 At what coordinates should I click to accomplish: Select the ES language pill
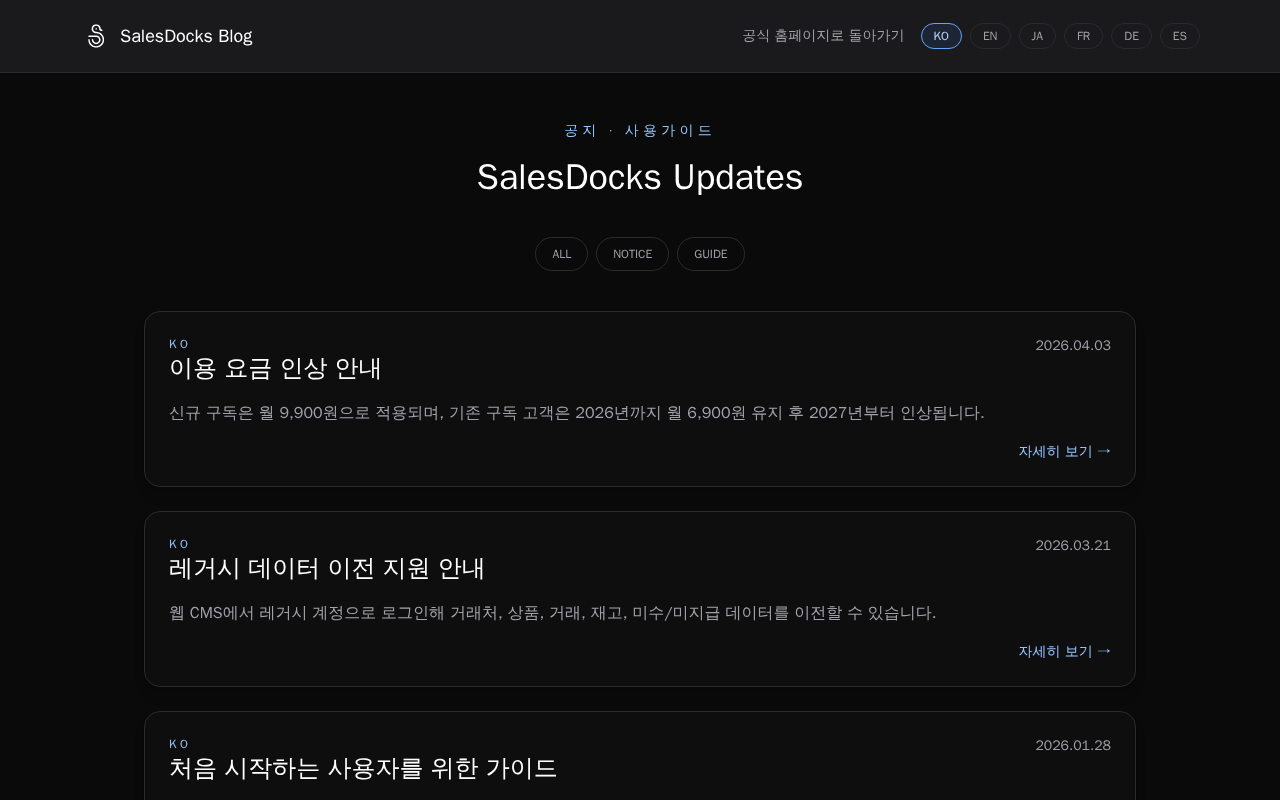(1180, 36)
